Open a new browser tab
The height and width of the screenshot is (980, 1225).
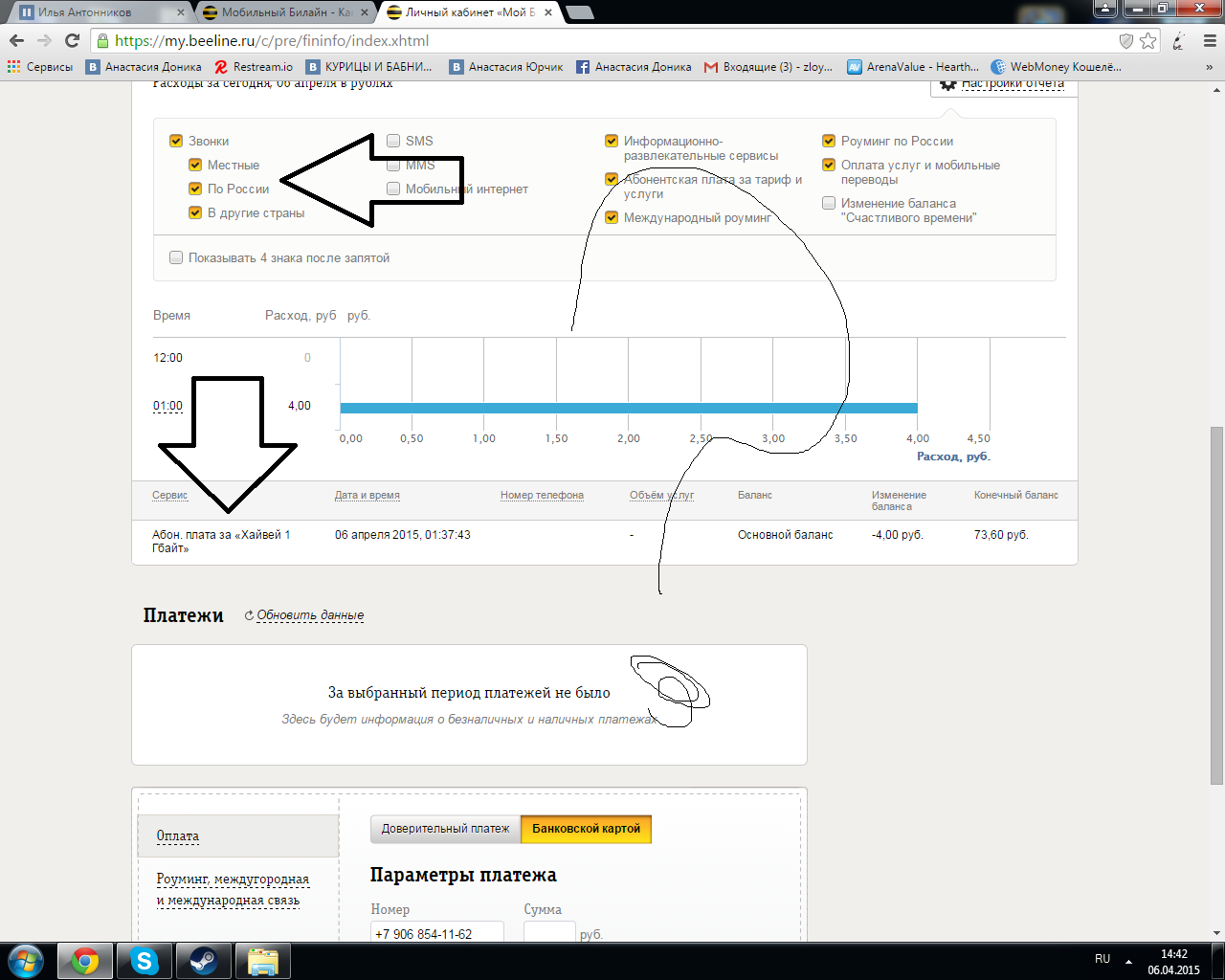pyautogui.click(x=580, y=12)
